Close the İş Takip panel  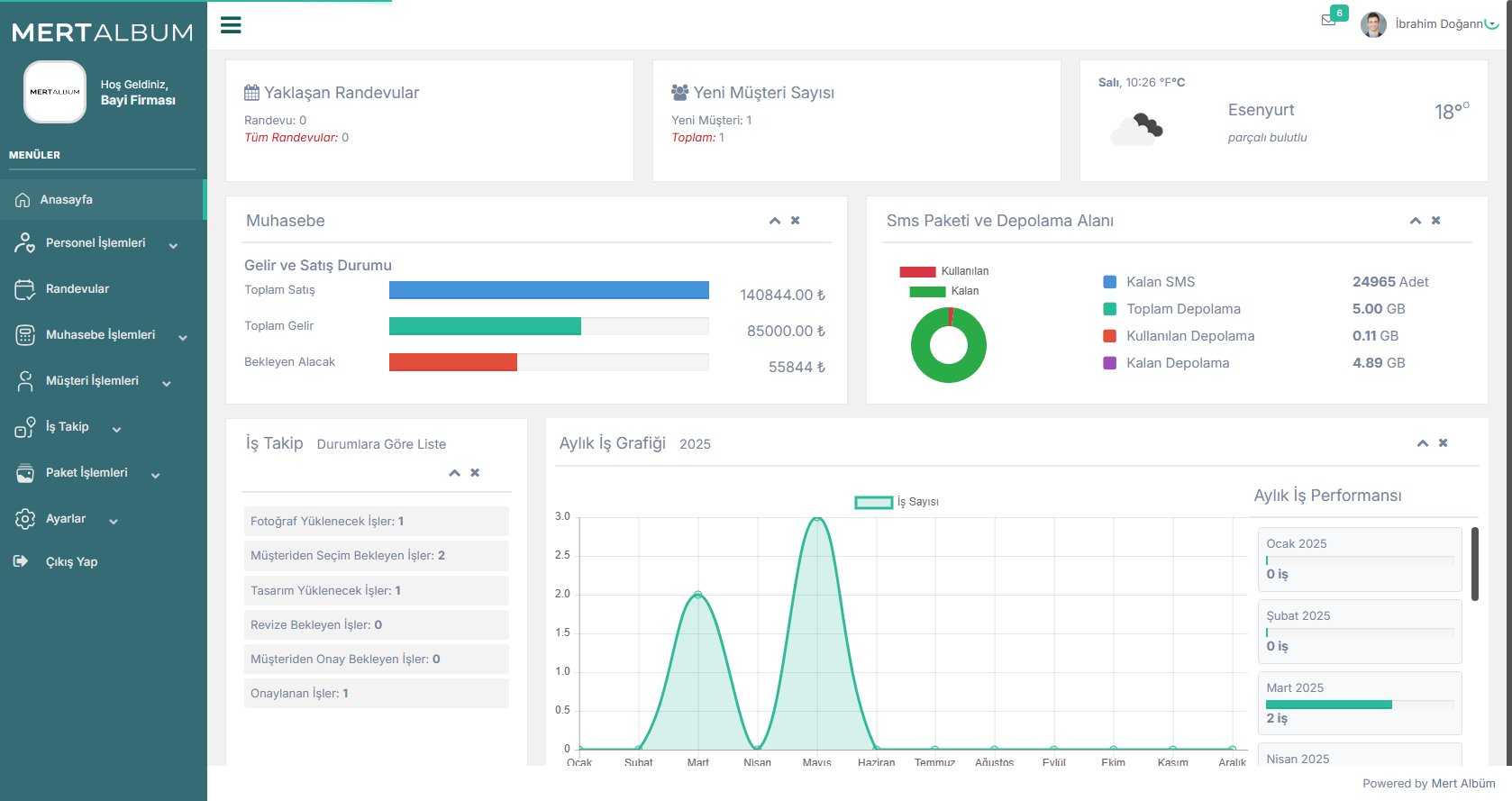(475, 473)
